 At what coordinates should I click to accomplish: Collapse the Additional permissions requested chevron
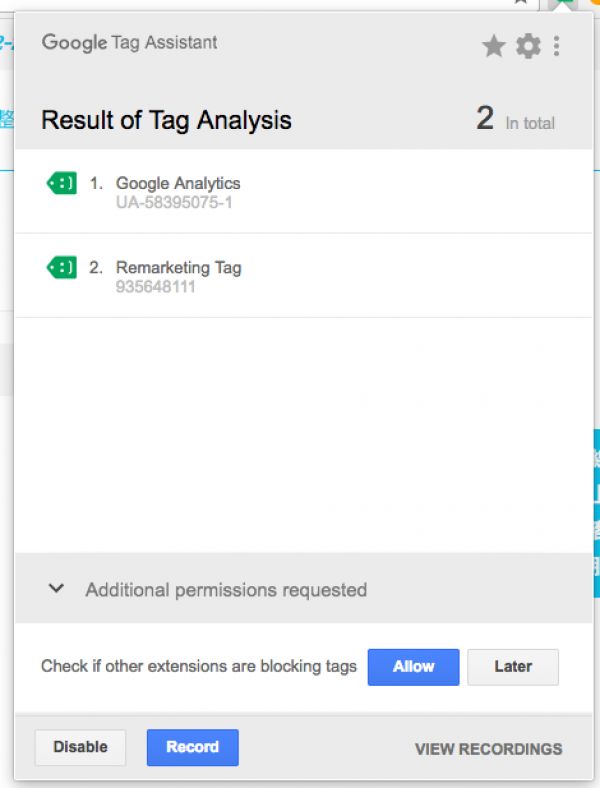[x=56, y=588]
